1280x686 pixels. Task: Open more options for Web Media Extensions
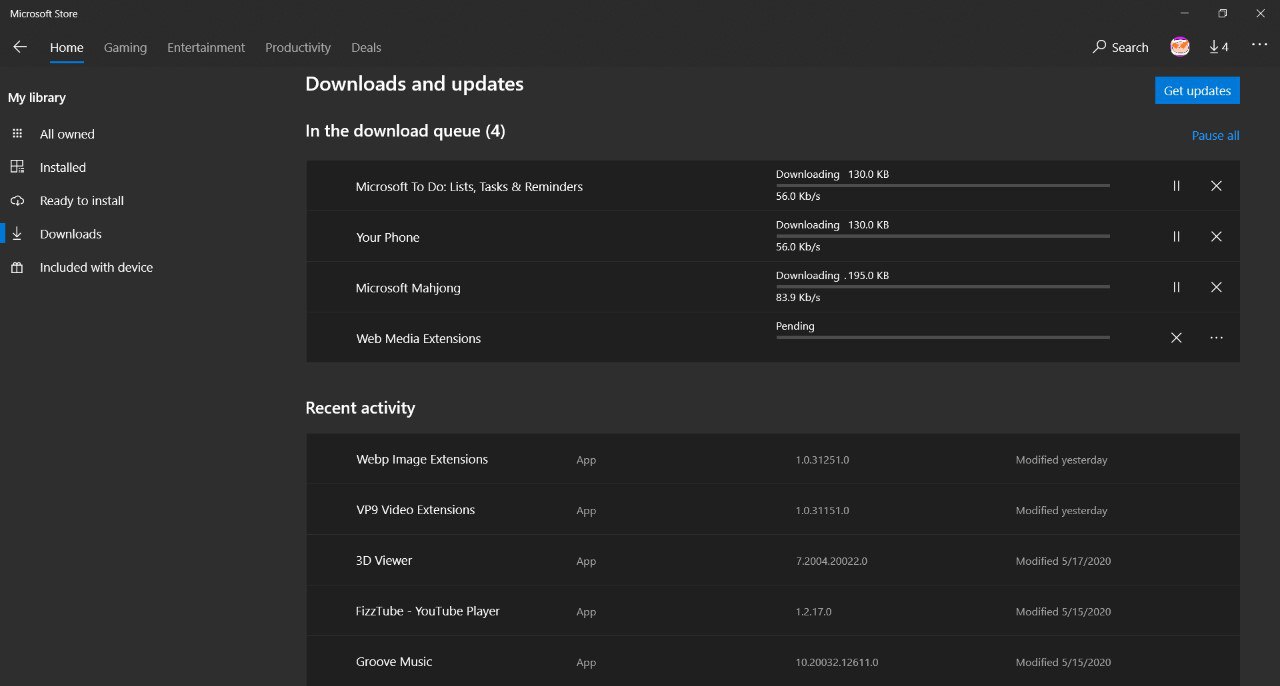1216,338
